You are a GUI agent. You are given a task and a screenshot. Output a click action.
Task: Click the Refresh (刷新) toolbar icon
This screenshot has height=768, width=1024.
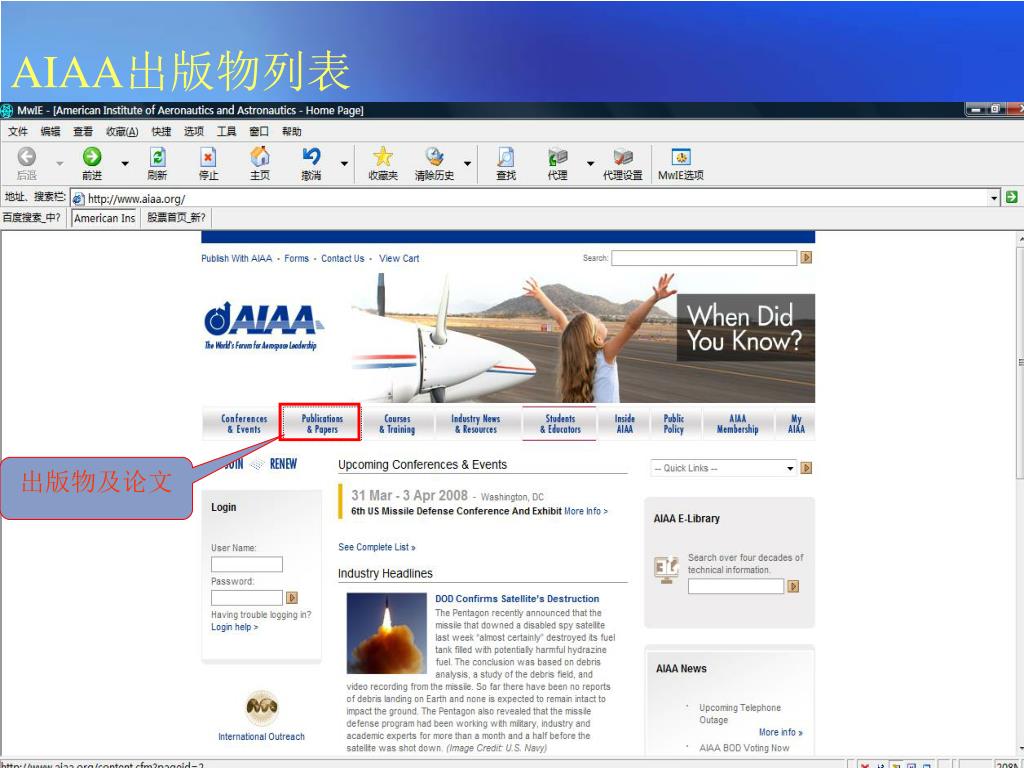(157, 157)
